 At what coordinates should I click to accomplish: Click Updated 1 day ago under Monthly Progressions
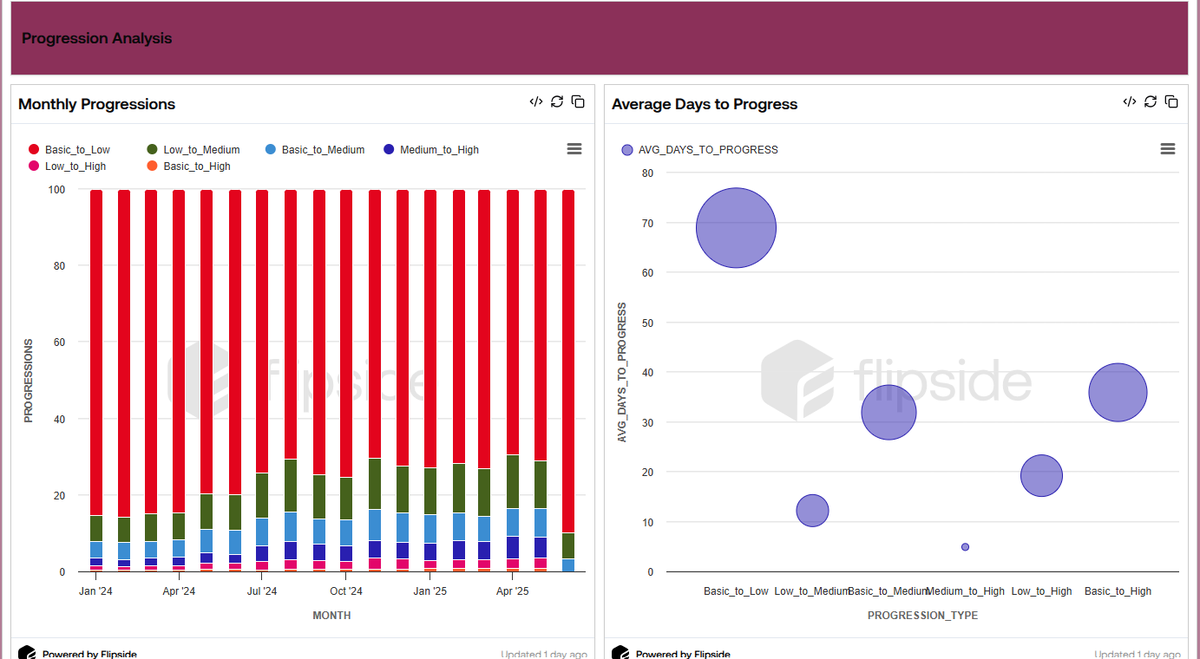544,654
